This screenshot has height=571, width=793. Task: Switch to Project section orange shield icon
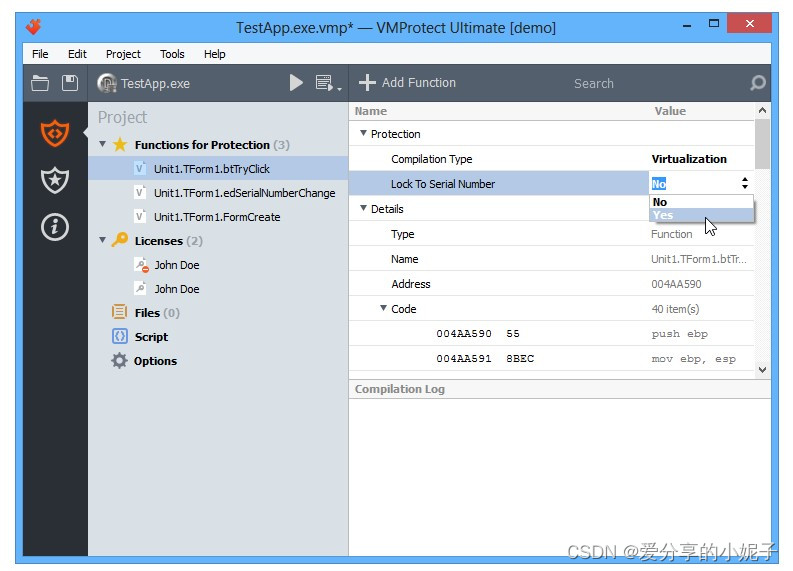pyautogui.click(x=55, y=133)
